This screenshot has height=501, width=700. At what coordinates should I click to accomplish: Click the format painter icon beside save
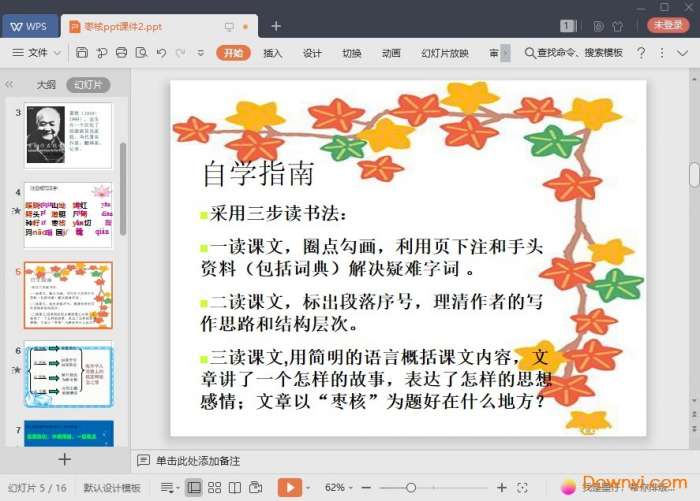(101, 53)
